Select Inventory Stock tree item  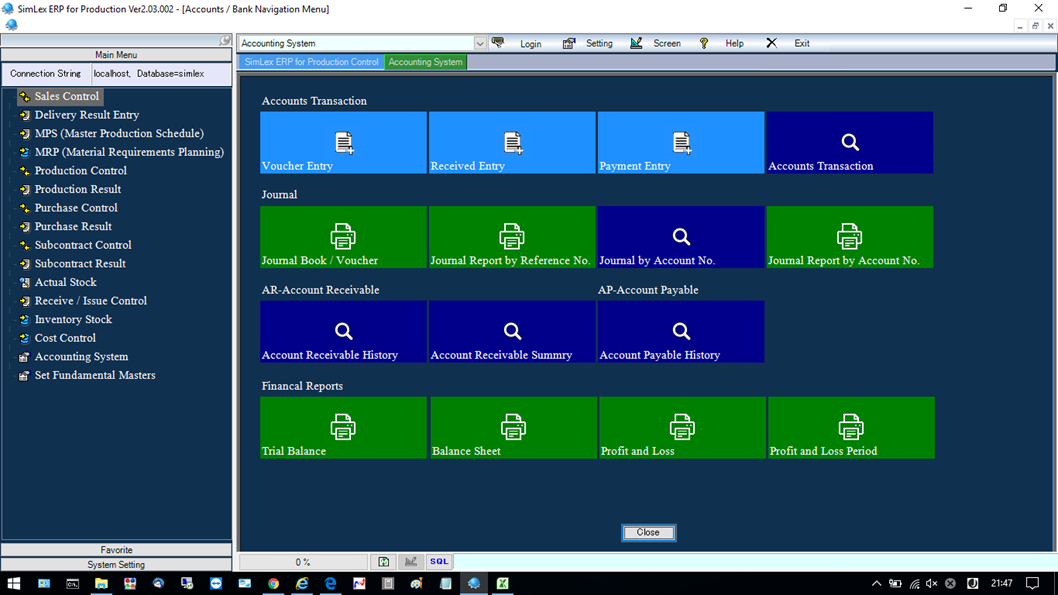pos(73,319)
